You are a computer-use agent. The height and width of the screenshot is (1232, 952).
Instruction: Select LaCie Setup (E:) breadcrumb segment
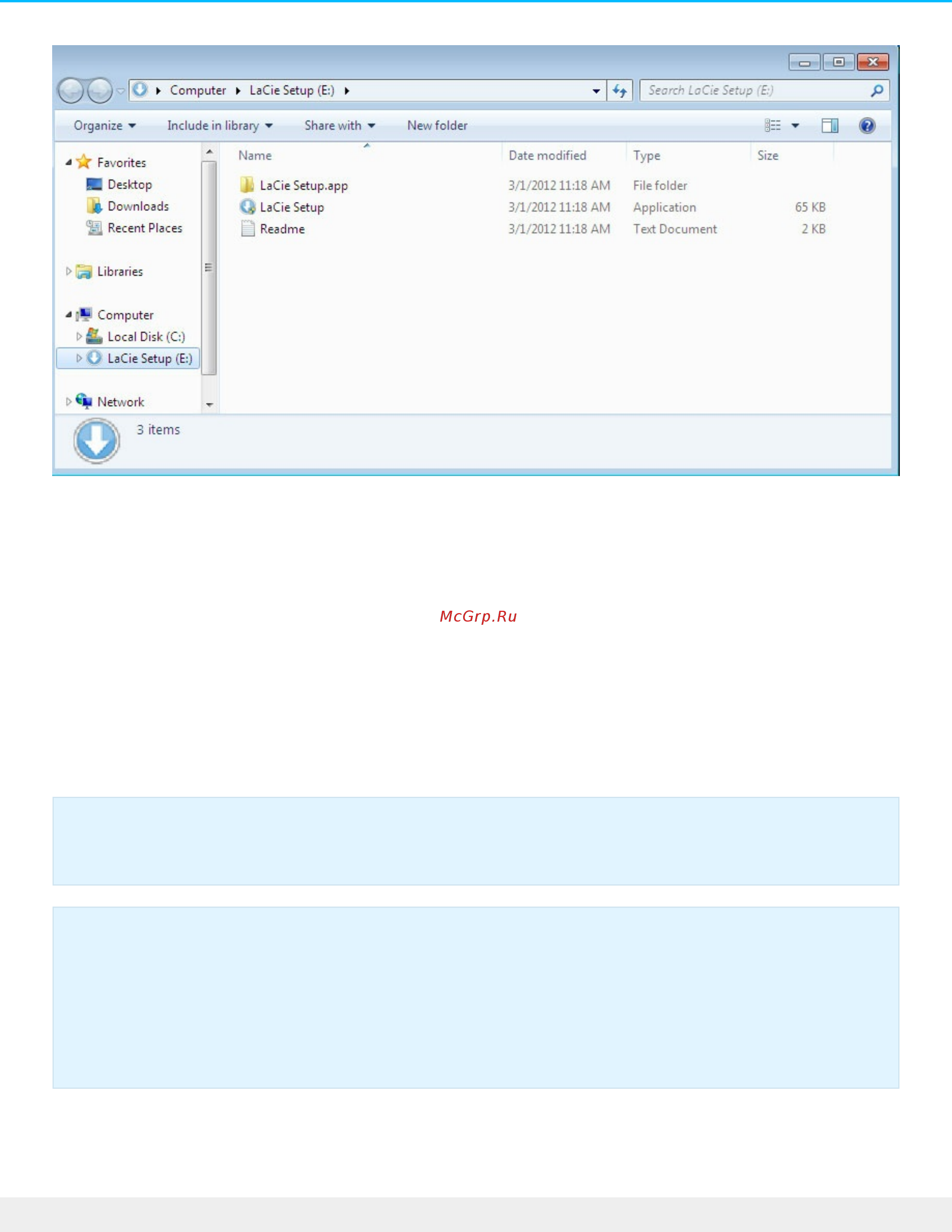(x=292, y=90)
